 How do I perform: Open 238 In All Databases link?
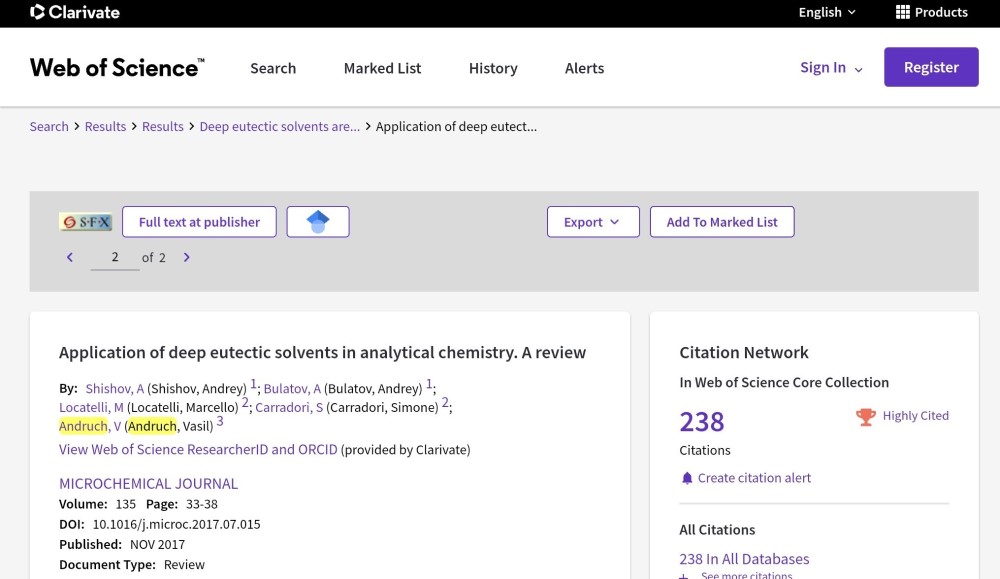[x=744, y=559]
